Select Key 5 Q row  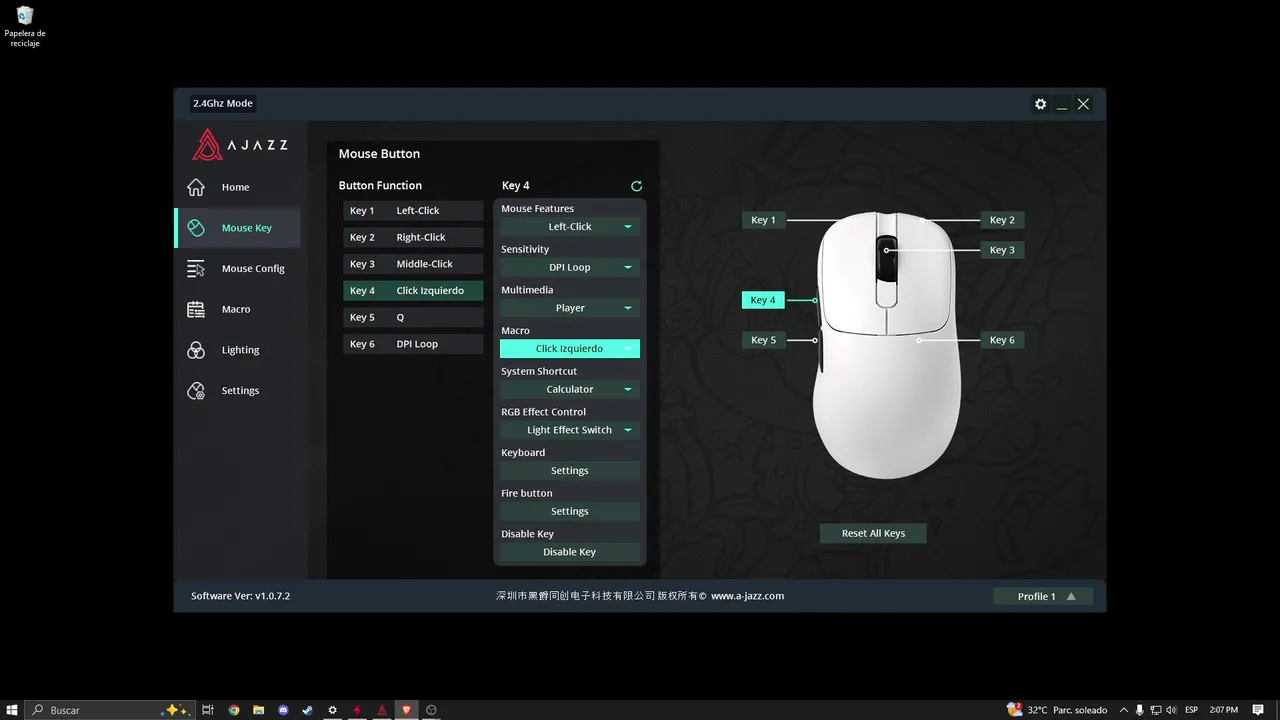[x=413, y=317]
